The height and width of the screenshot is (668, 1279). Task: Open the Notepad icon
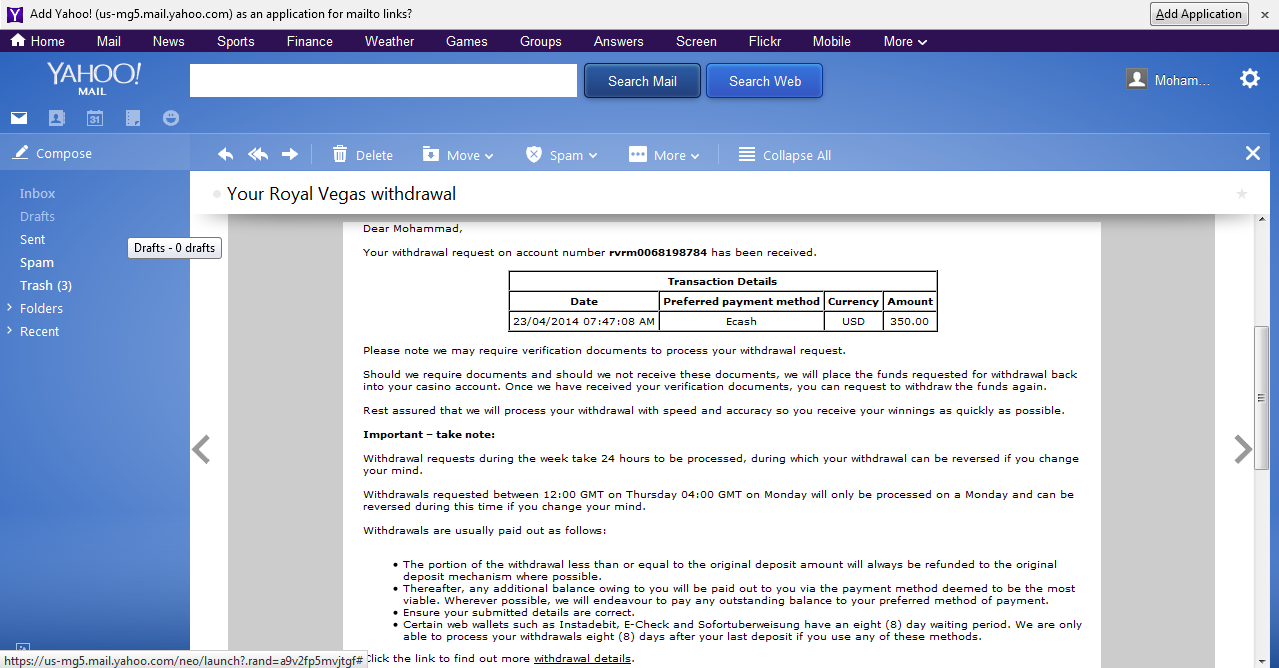coord(133,118)
